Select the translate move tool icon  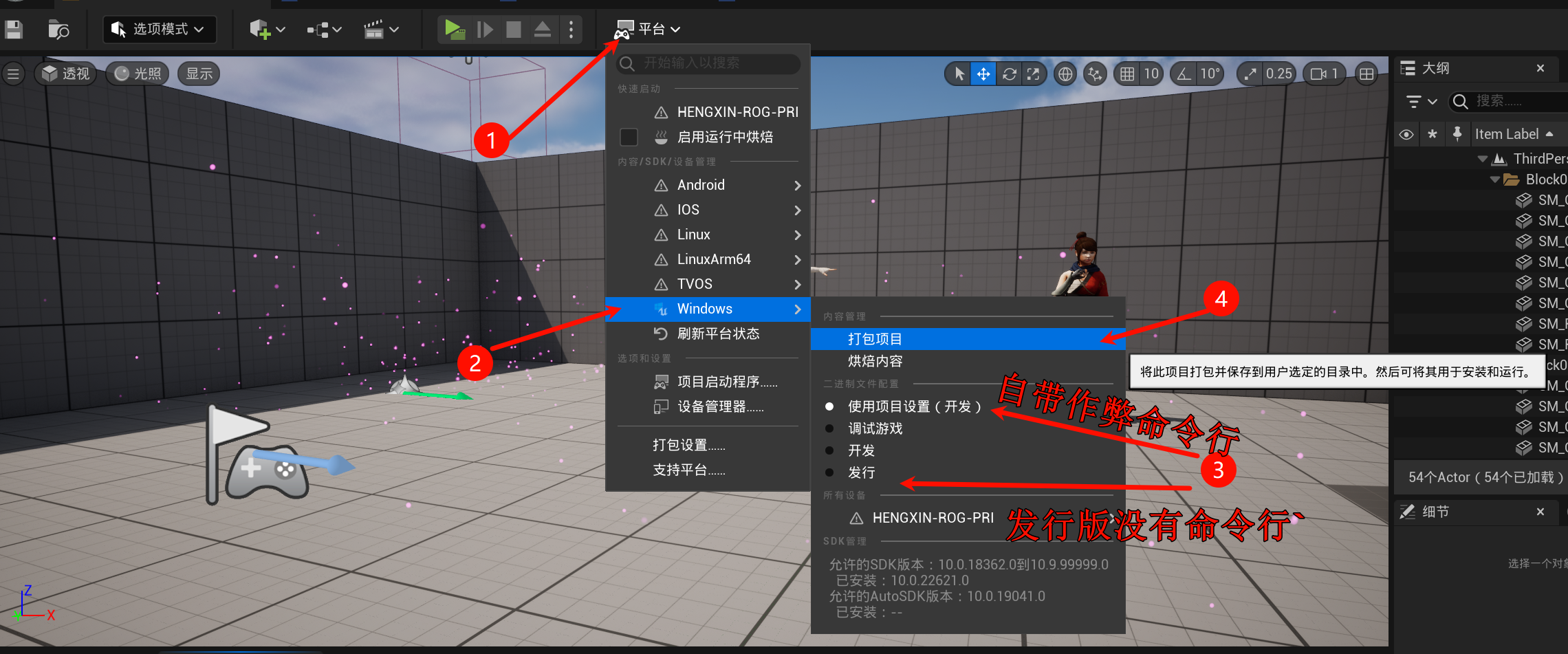click(x=983, y=74)
